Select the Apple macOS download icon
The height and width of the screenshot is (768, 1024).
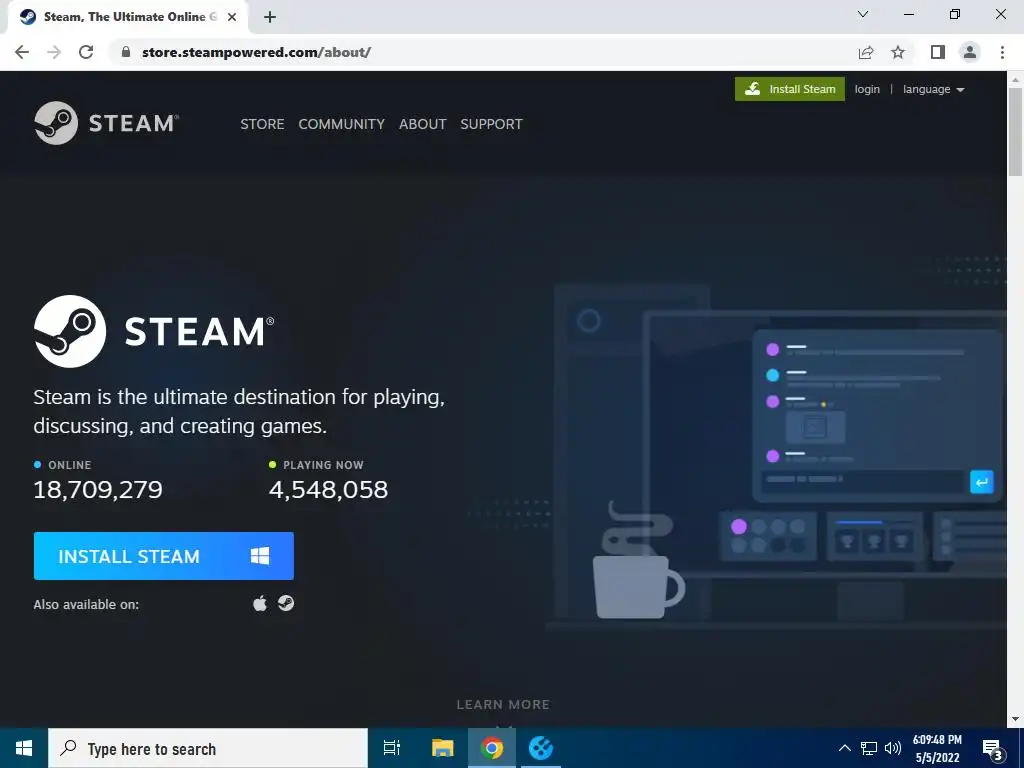click(260, 603)
